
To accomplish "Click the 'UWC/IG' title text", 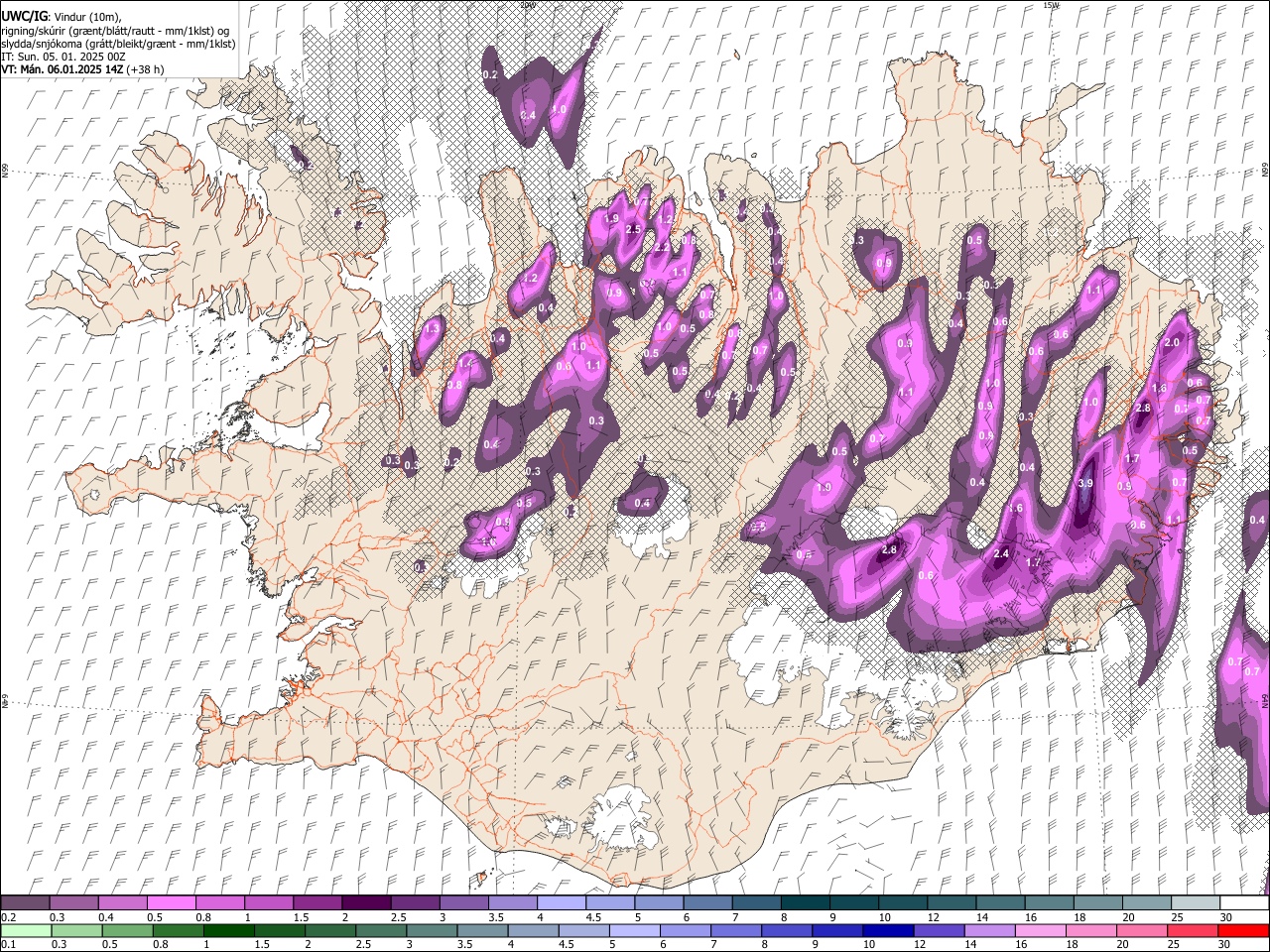I will click(x=24, y=16).
